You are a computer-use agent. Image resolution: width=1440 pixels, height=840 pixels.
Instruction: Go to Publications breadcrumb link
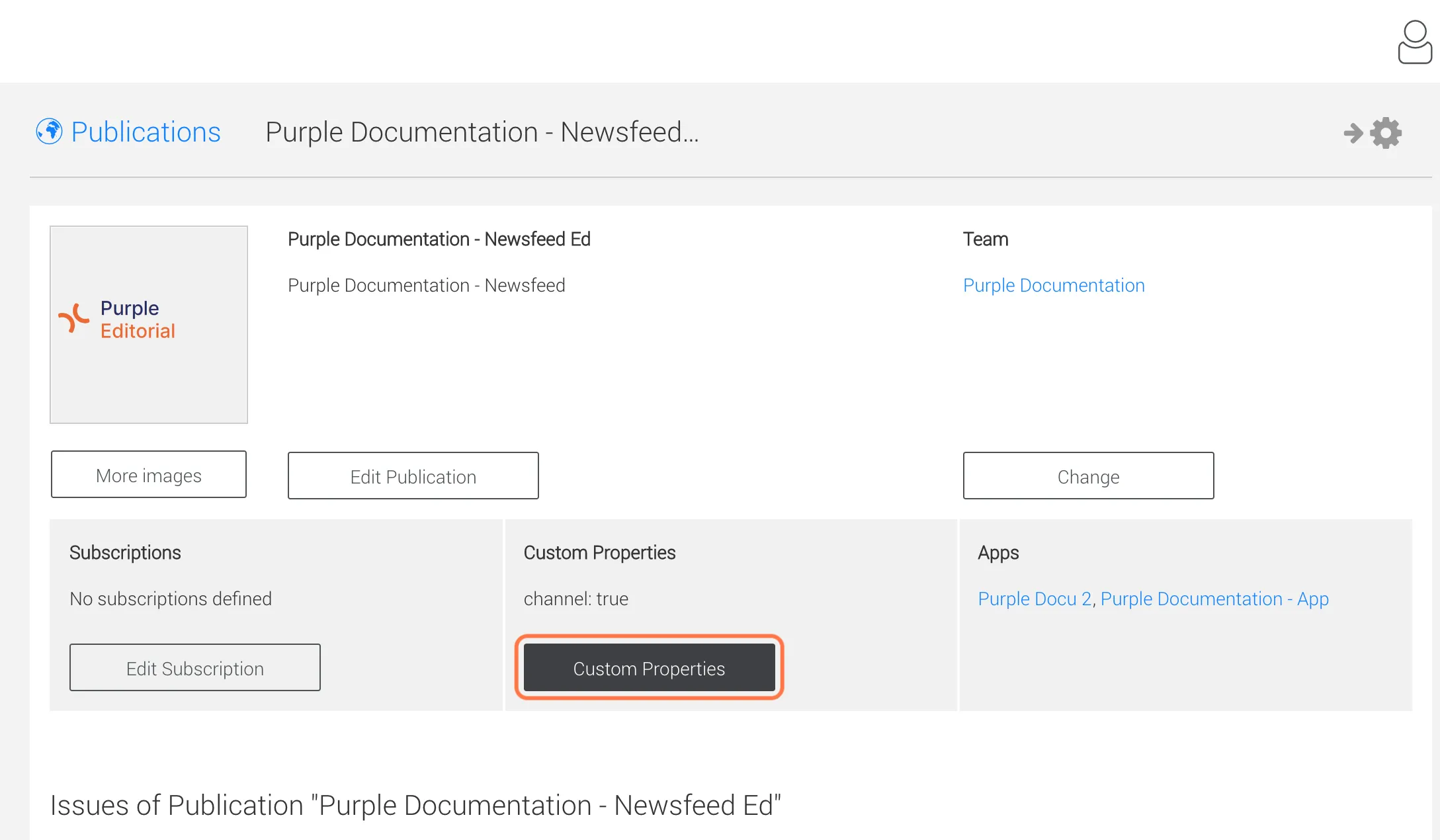pos(146,132)
